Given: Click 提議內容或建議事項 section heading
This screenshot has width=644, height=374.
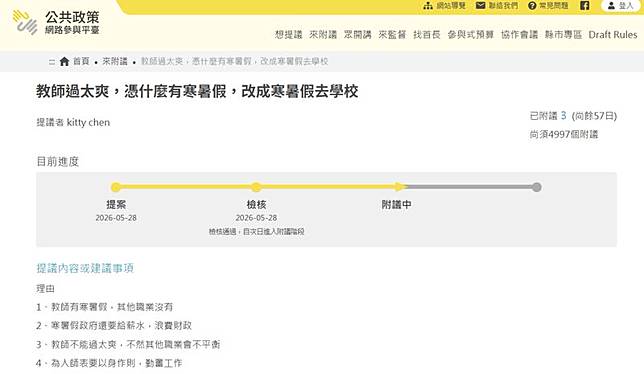Looking at the screenshot, I should (85, 268).
